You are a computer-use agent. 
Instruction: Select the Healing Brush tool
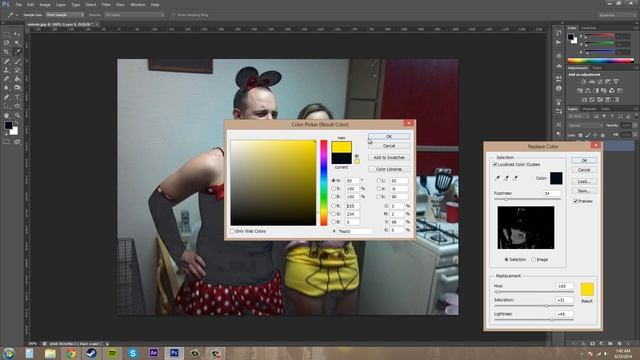7,61
